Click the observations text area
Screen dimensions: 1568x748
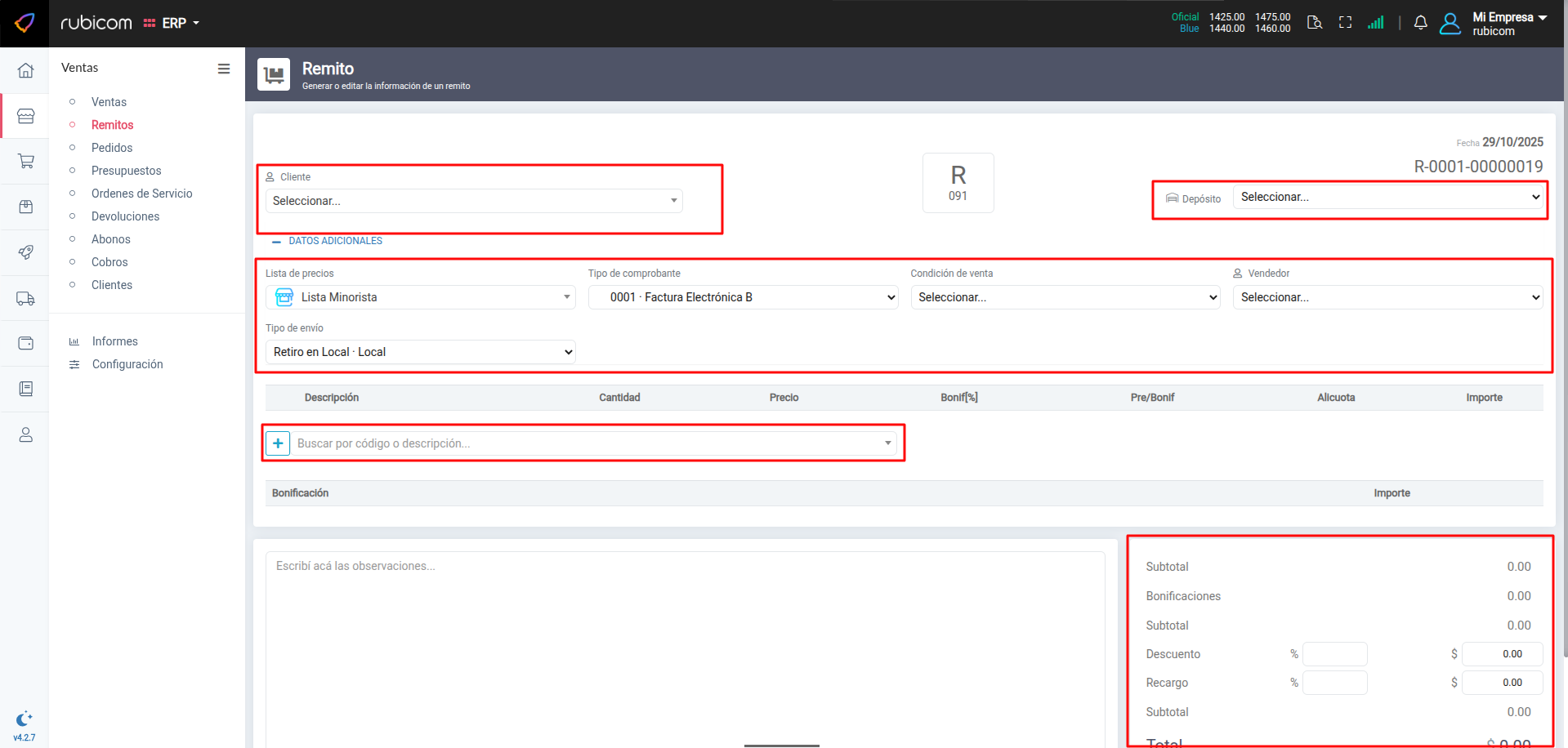[685, 645]
